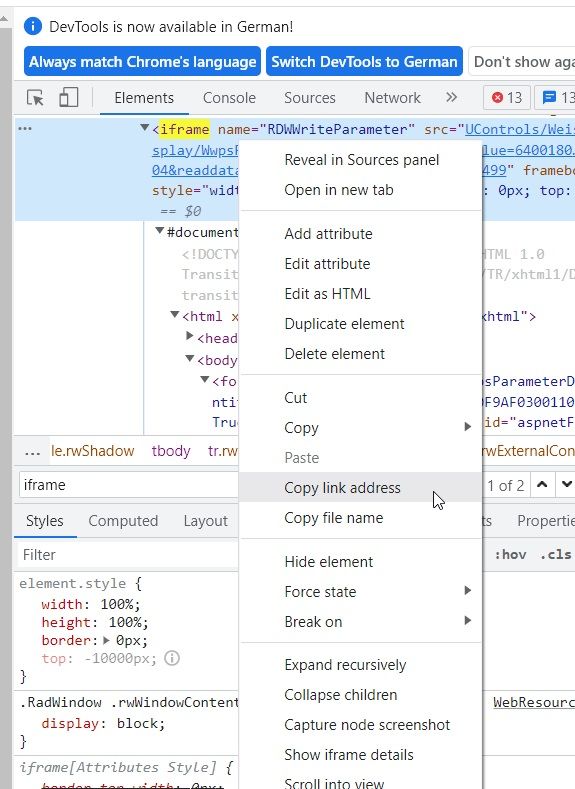The height and width of the screenshot is (789, 575).
Task: Click the three-dot row actions icon
Action: coord(25,129)
